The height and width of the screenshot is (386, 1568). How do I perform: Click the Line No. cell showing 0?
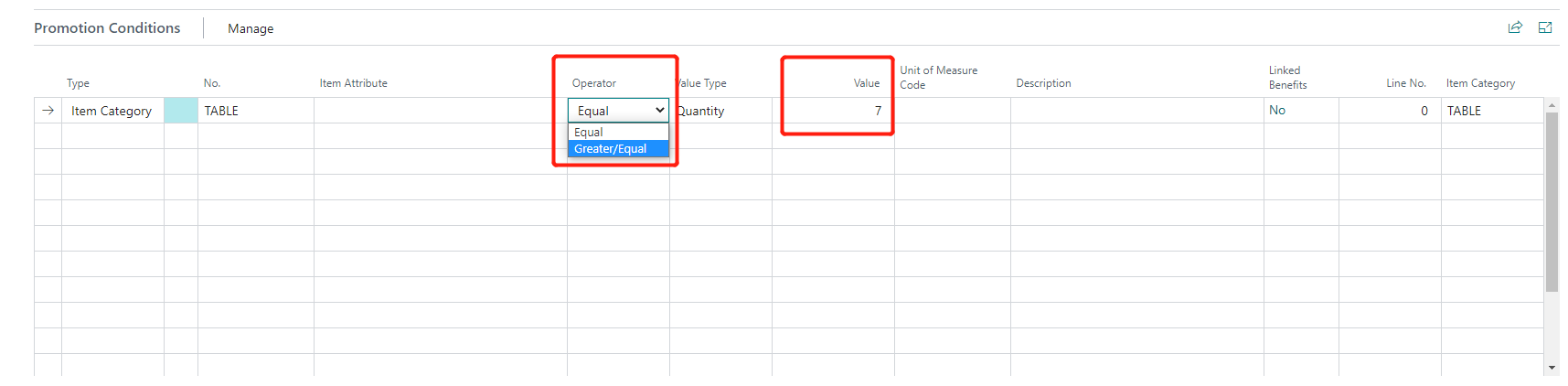click(x=1390, y=111)
